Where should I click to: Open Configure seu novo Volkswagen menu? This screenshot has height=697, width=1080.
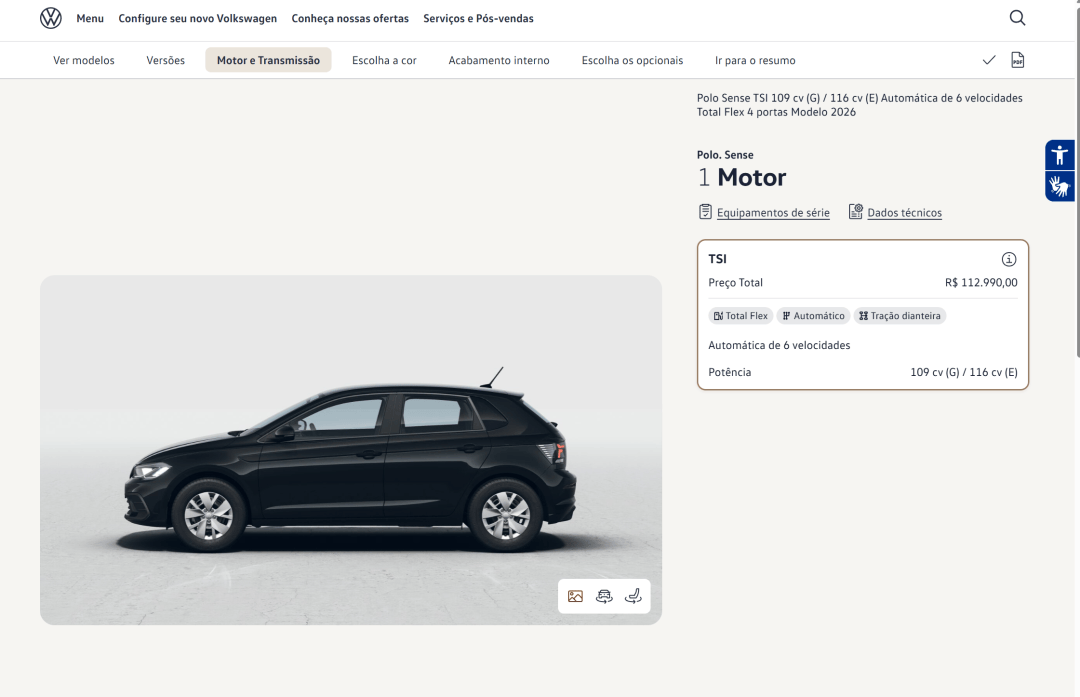(x=198, y=19)
